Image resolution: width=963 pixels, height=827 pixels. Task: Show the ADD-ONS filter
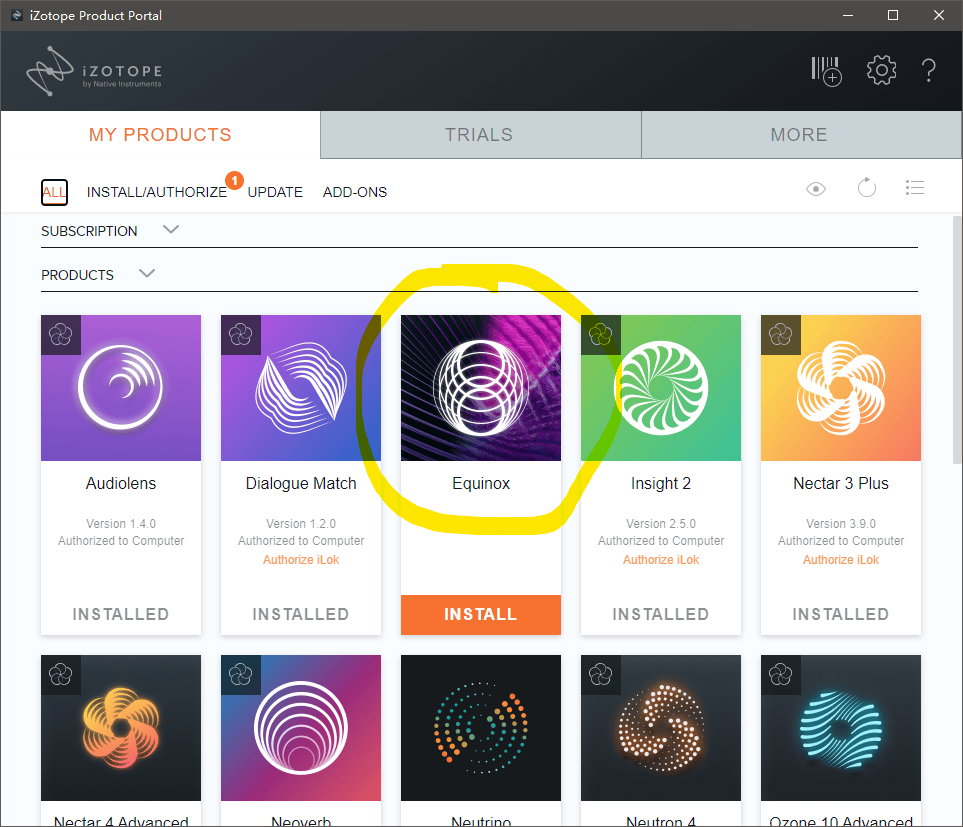[355, 192]
